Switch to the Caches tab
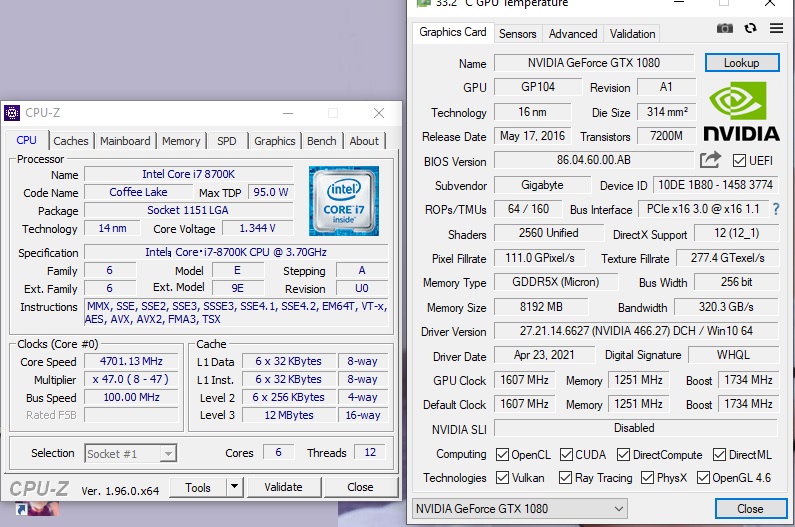The height and width of the screenshot is (527, 795). point(70,140)
